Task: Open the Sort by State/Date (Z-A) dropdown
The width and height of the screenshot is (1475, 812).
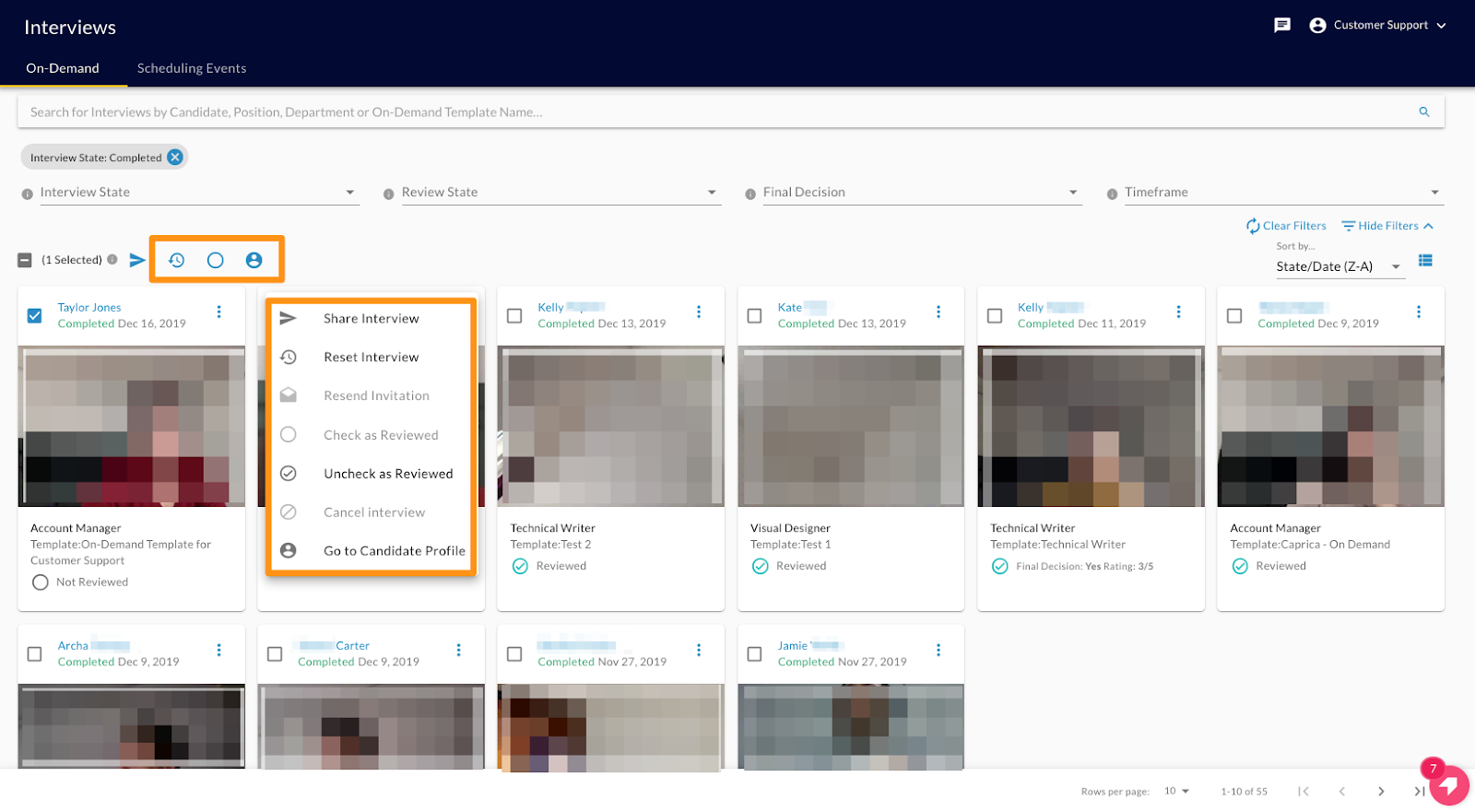Action: click(1339, 266)
